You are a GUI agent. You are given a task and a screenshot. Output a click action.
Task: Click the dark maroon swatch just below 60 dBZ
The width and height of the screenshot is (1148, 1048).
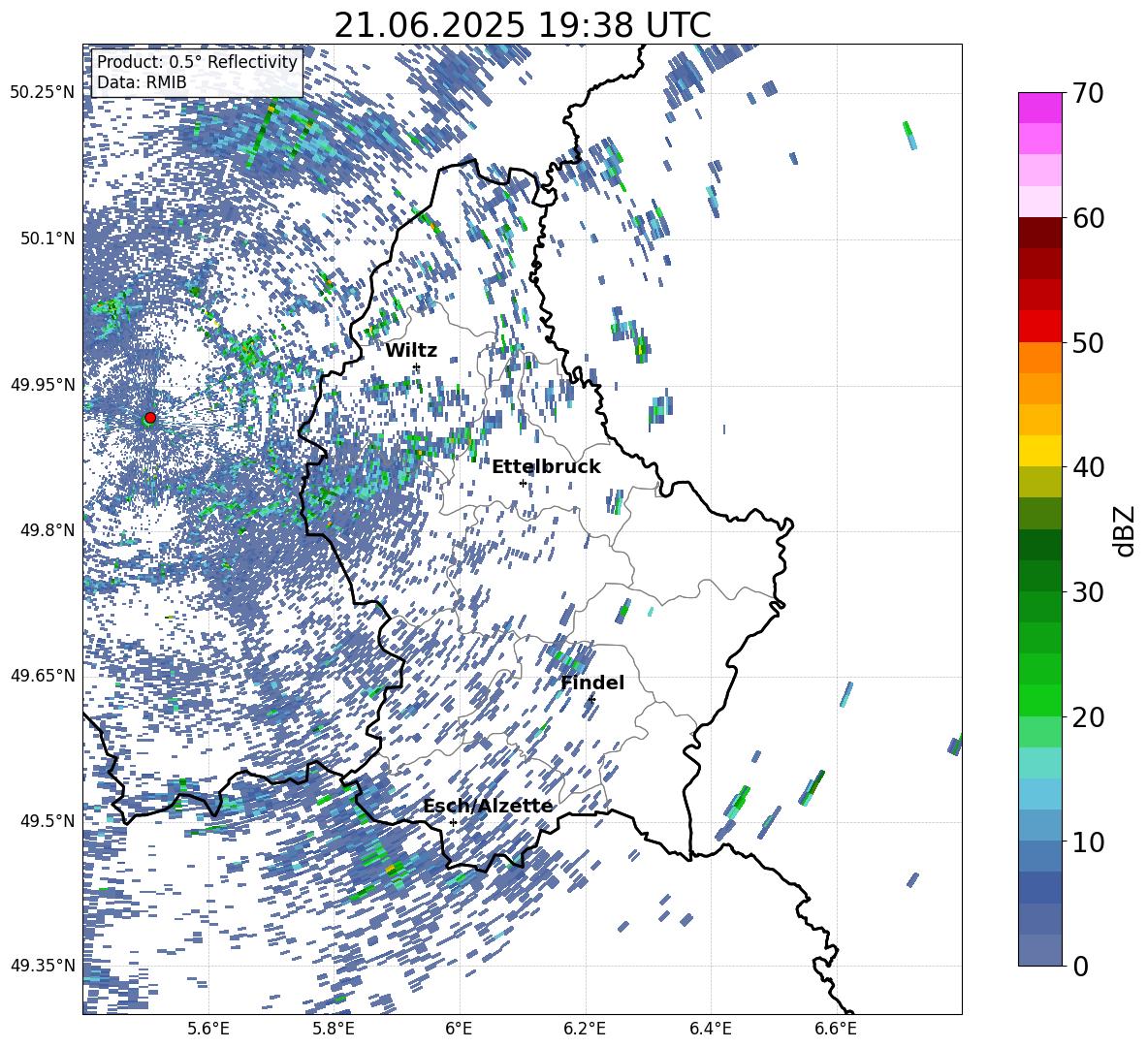click(x=1040, y=234)
